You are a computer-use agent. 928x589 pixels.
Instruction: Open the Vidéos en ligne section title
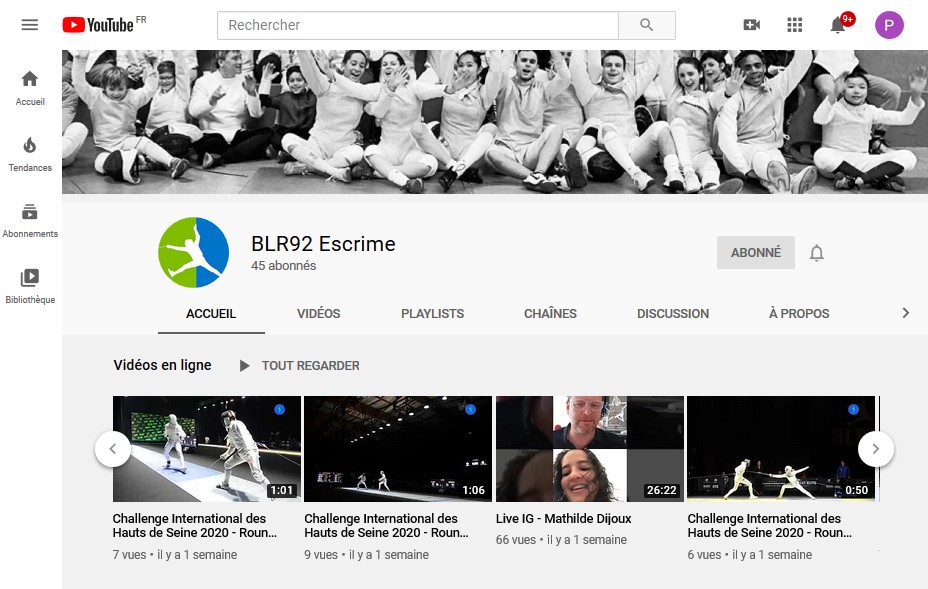162,365
